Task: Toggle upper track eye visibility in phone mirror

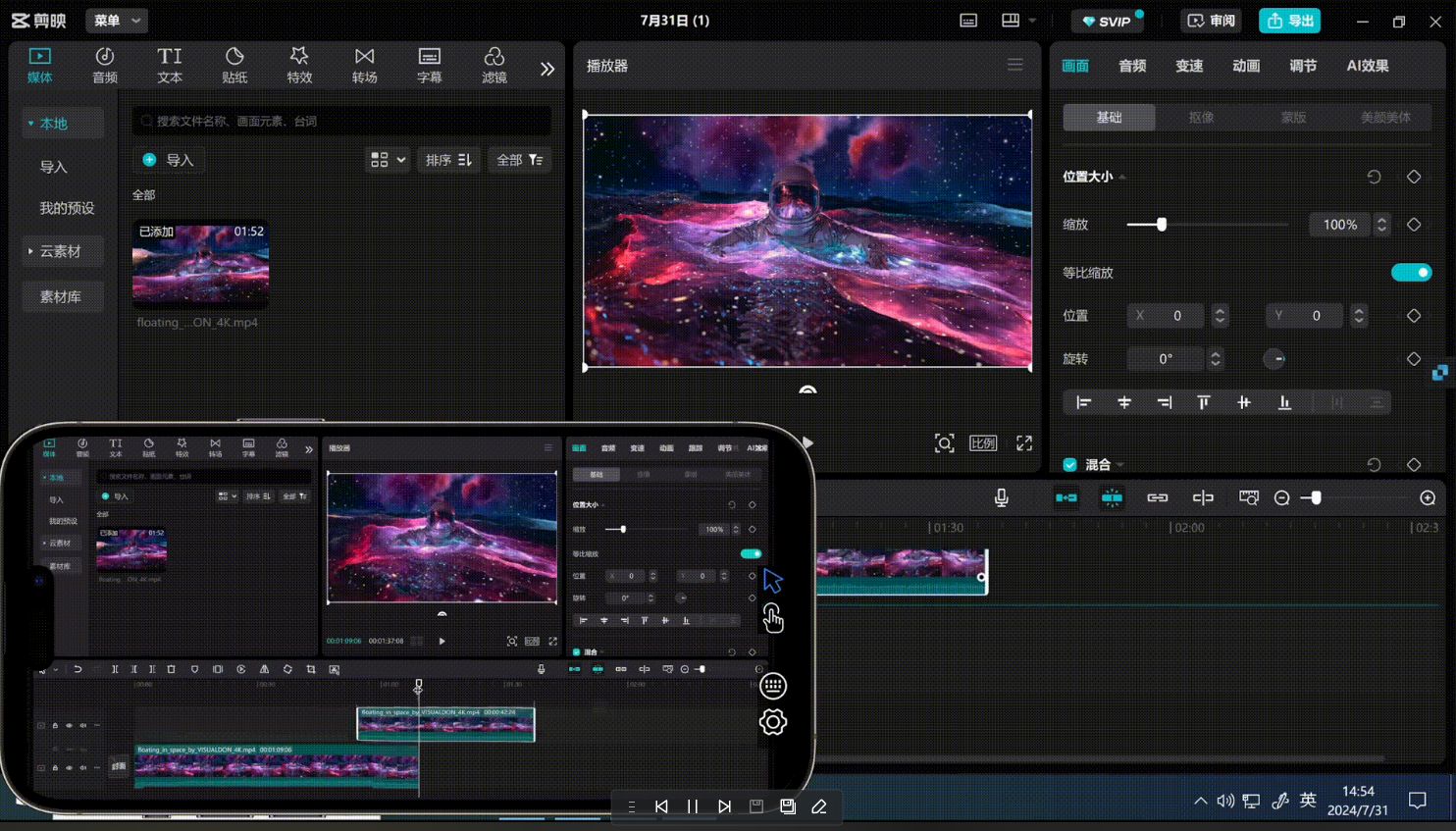Action: (69, 726)
